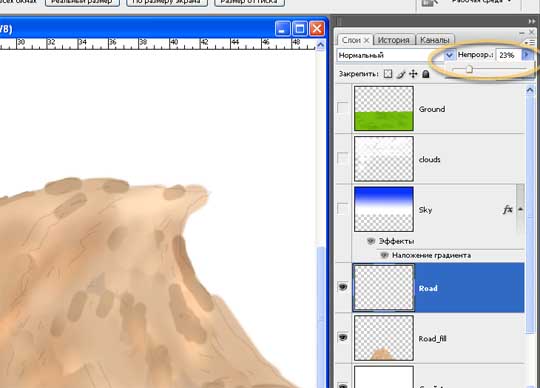Select the Sky layer name

click(425, 210)
